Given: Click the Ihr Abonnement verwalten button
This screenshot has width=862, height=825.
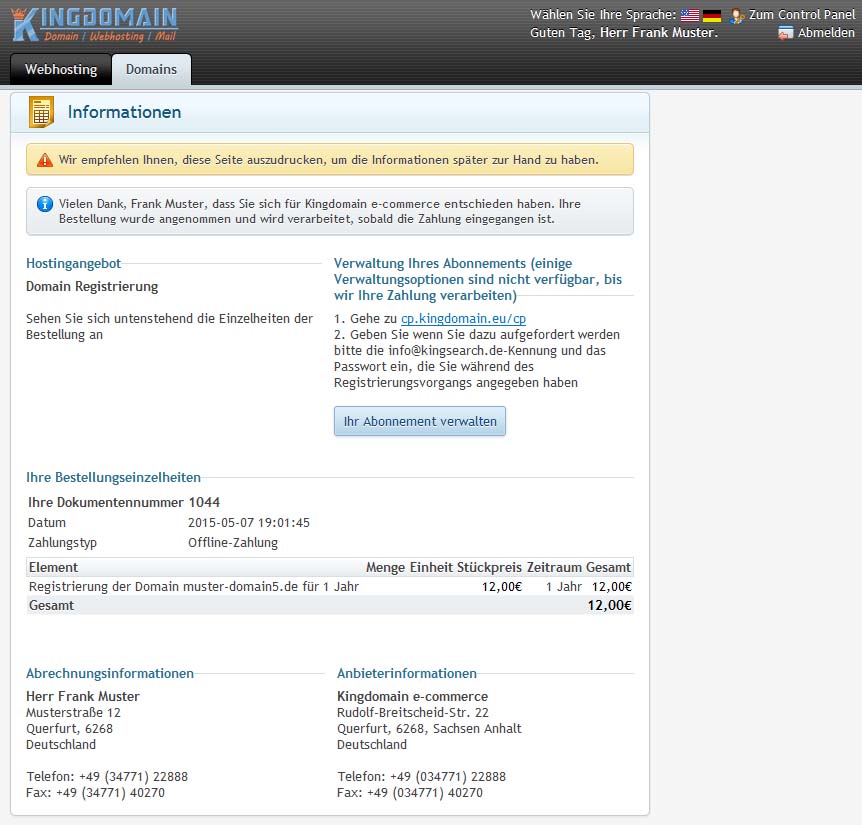Looking at the screenshot, I should (x=420, y=421).
